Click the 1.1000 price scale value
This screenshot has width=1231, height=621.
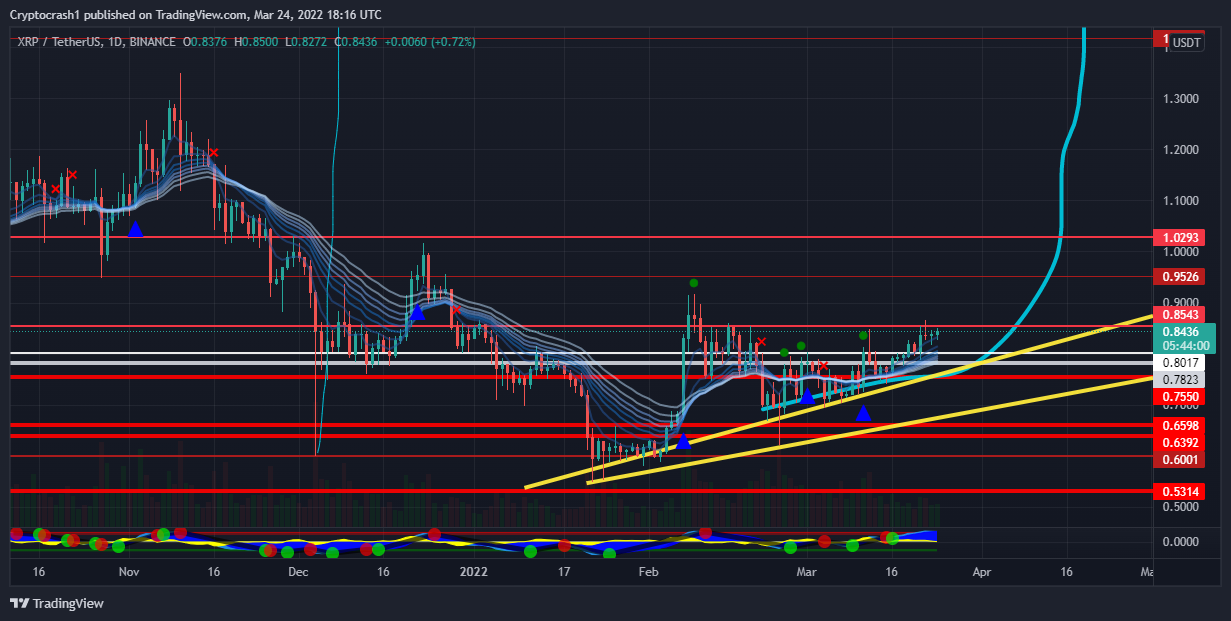(1181, 201)
